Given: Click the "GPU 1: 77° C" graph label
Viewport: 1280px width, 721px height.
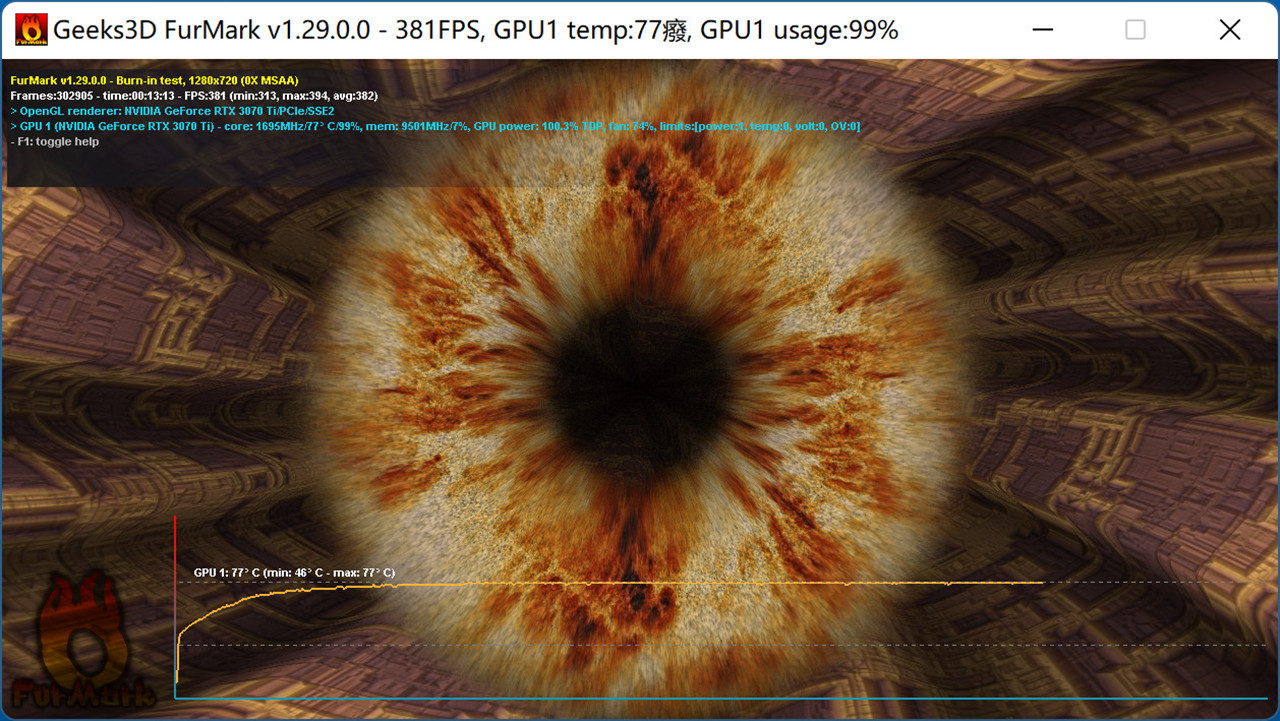Looking at the screenshot, I should [x=294, y=573].
